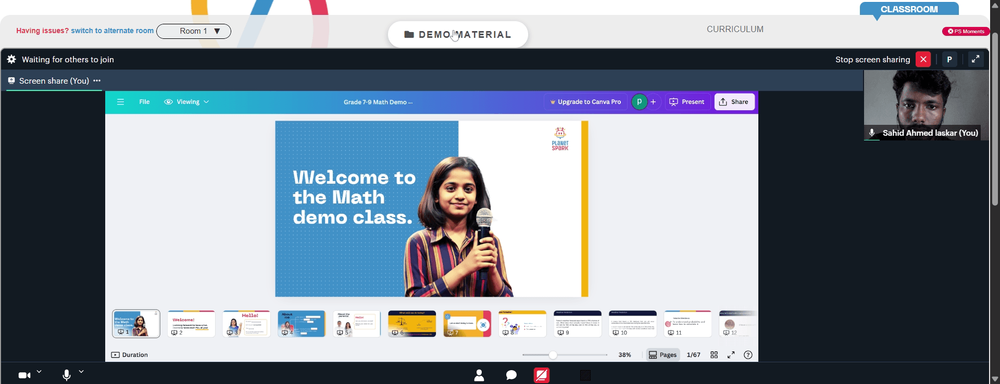
Task: Enter fullscreen mode for the meeting
Action: point(974,59)
